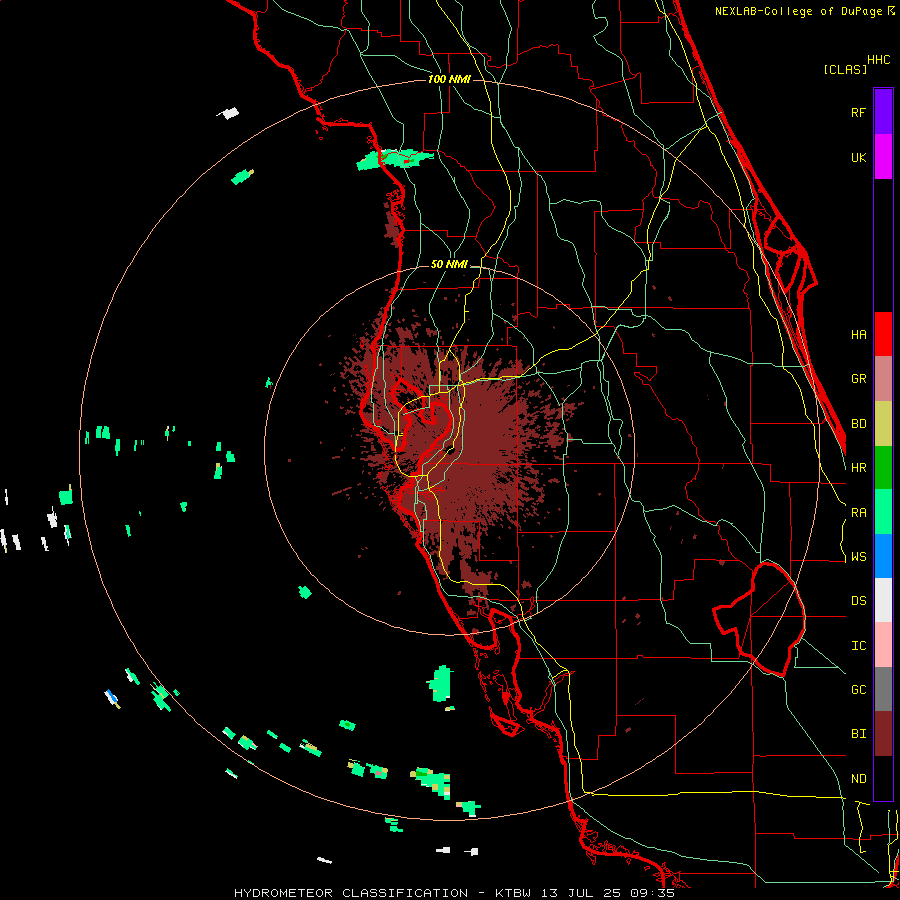
Task: Click the RA legend label
Action: [x=858, y=513]
